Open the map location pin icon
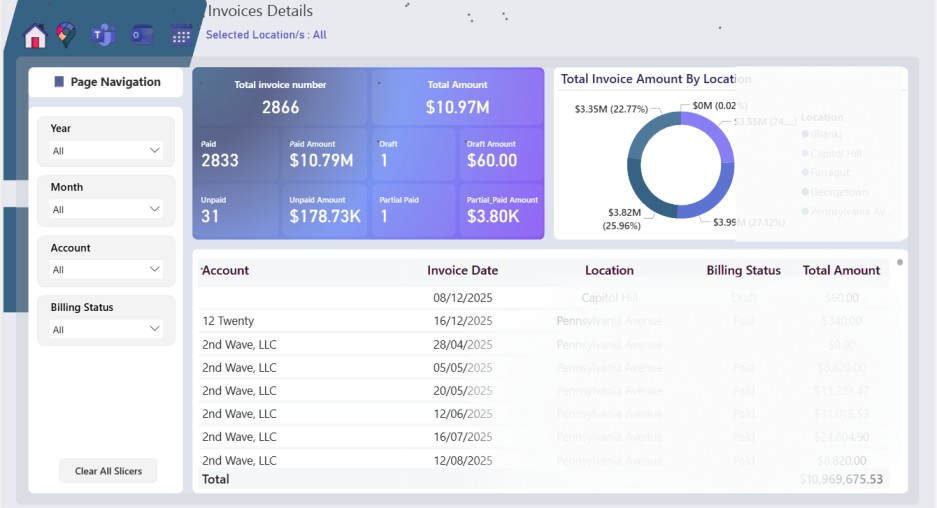 tap(66, 36)
